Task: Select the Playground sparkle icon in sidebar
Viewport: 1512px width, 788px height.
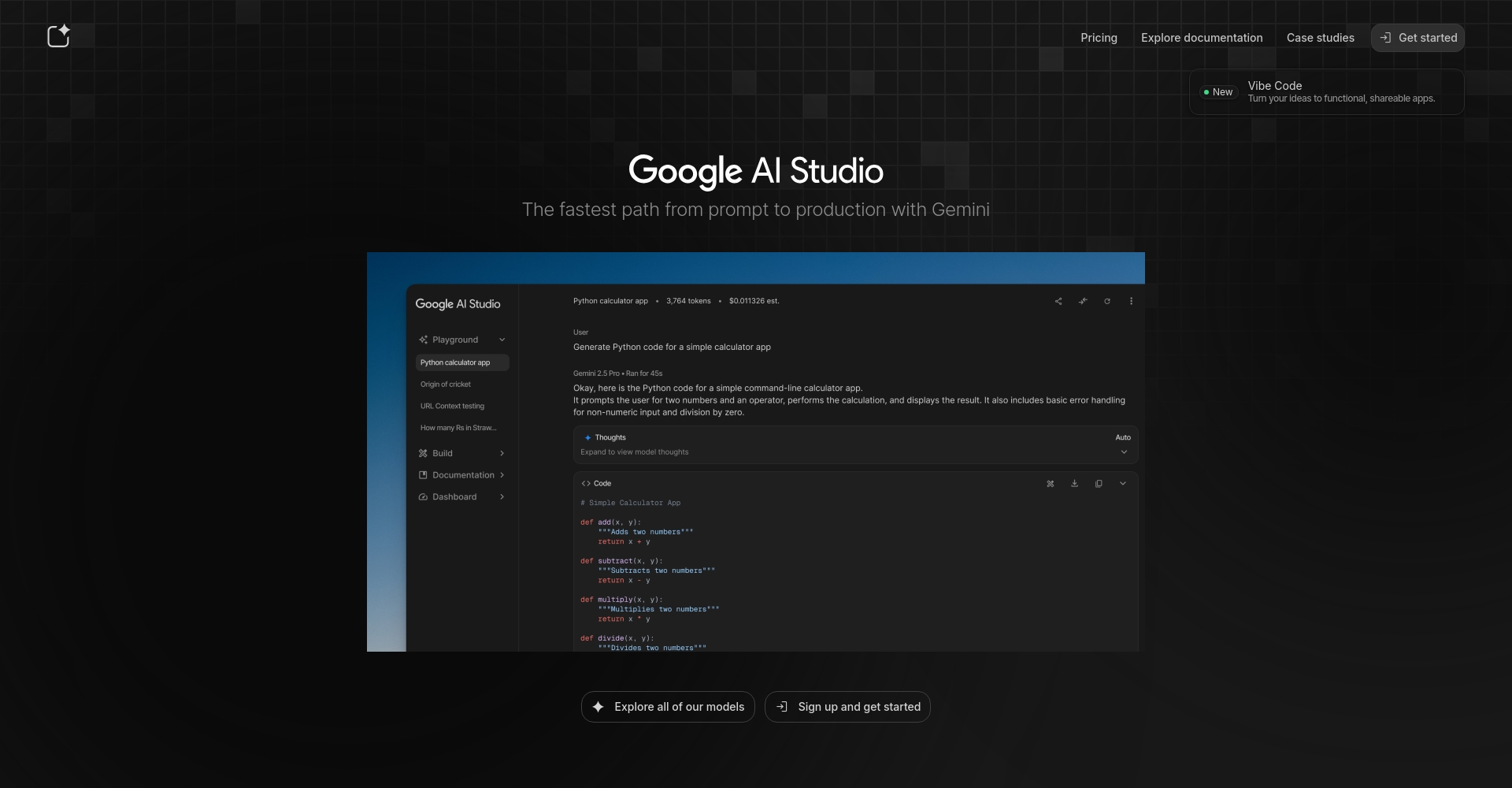Action: [424, 340]
